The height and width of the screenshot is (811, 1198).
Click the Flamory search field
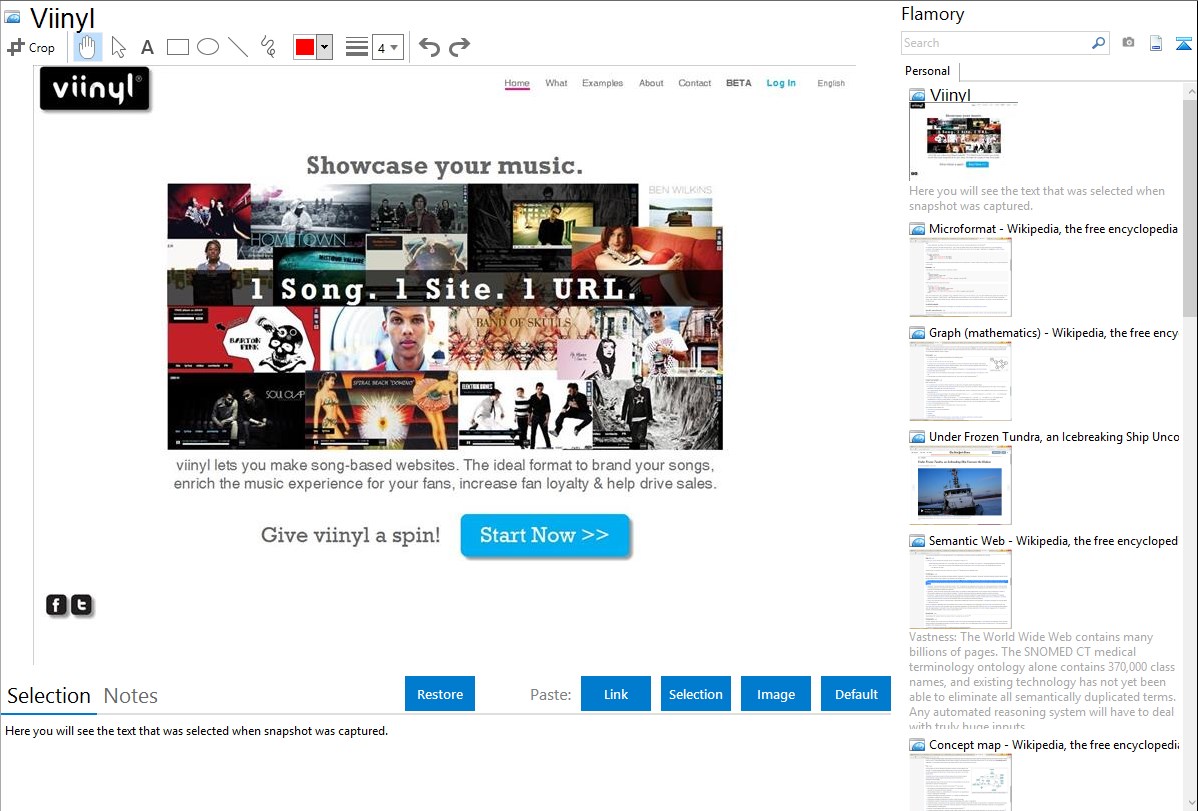point(995,43)
